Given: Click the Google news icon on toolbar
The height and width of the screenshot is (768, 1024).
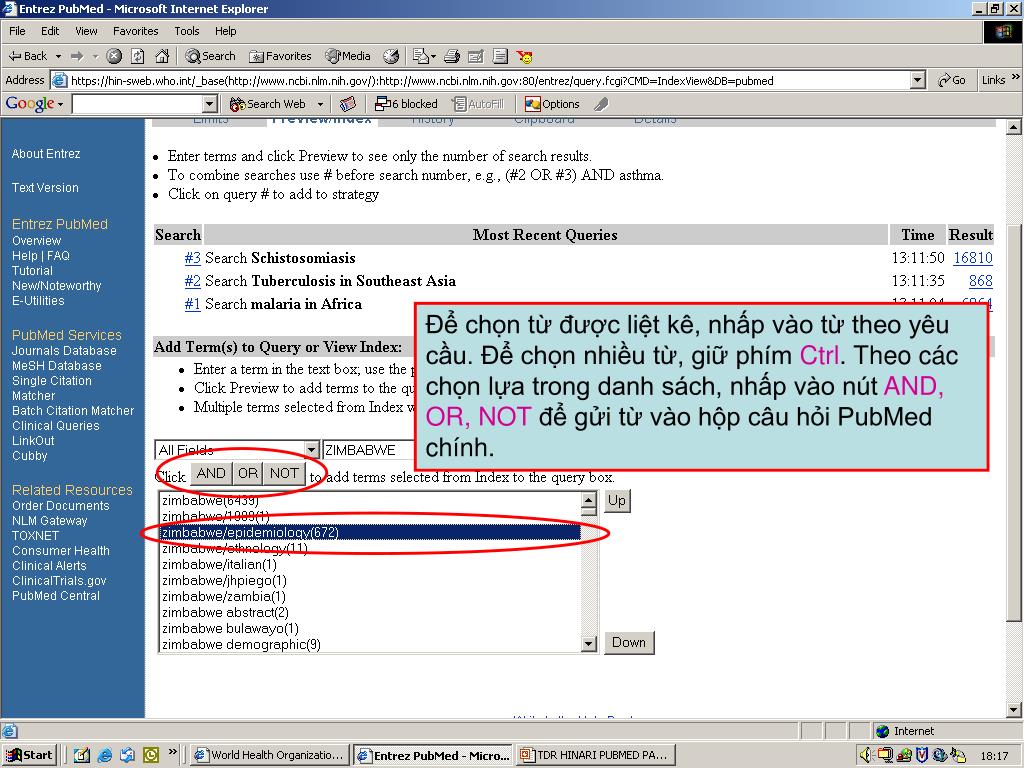Looking at the screenshot, I should click(x=348, y=104).
